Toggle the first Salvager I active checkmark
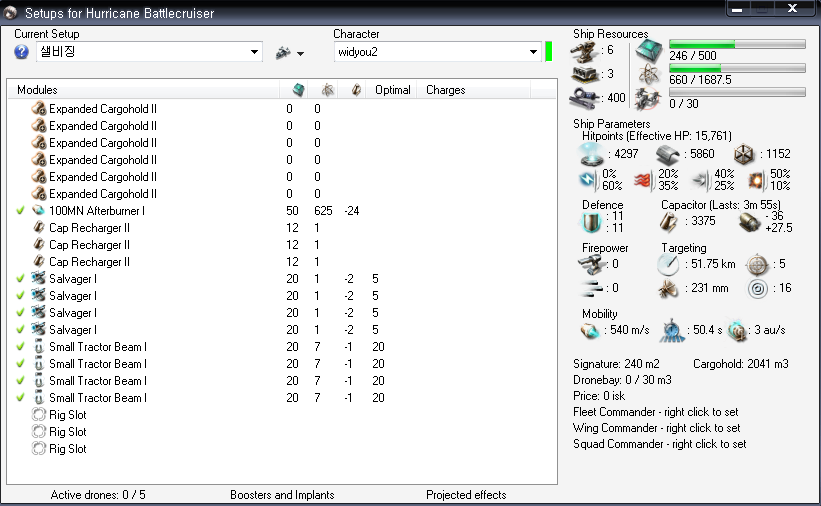 click(x=20, y=279)
